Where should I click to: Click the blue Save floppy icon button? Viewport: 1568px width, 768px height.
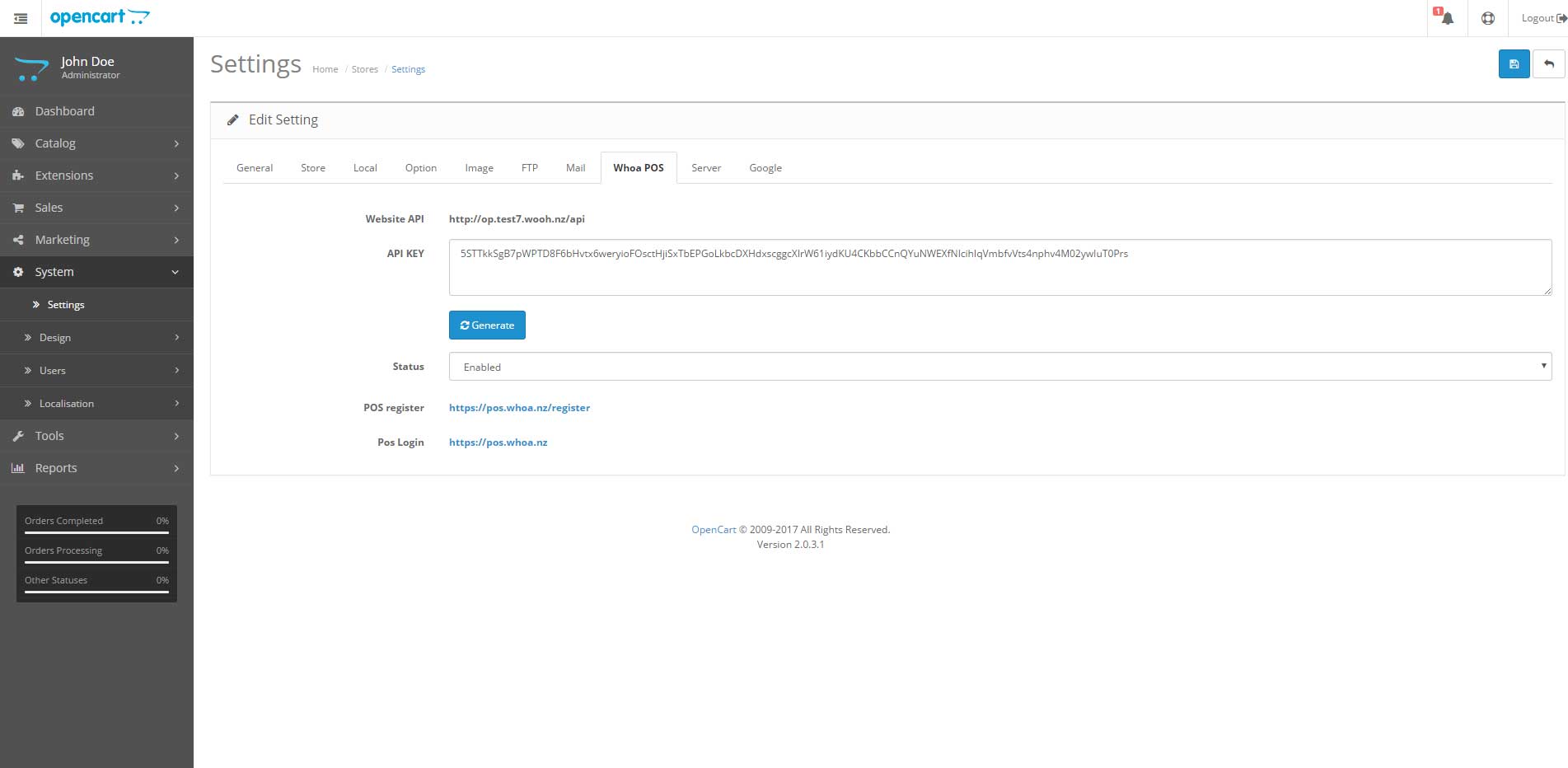click(1514, 64)
